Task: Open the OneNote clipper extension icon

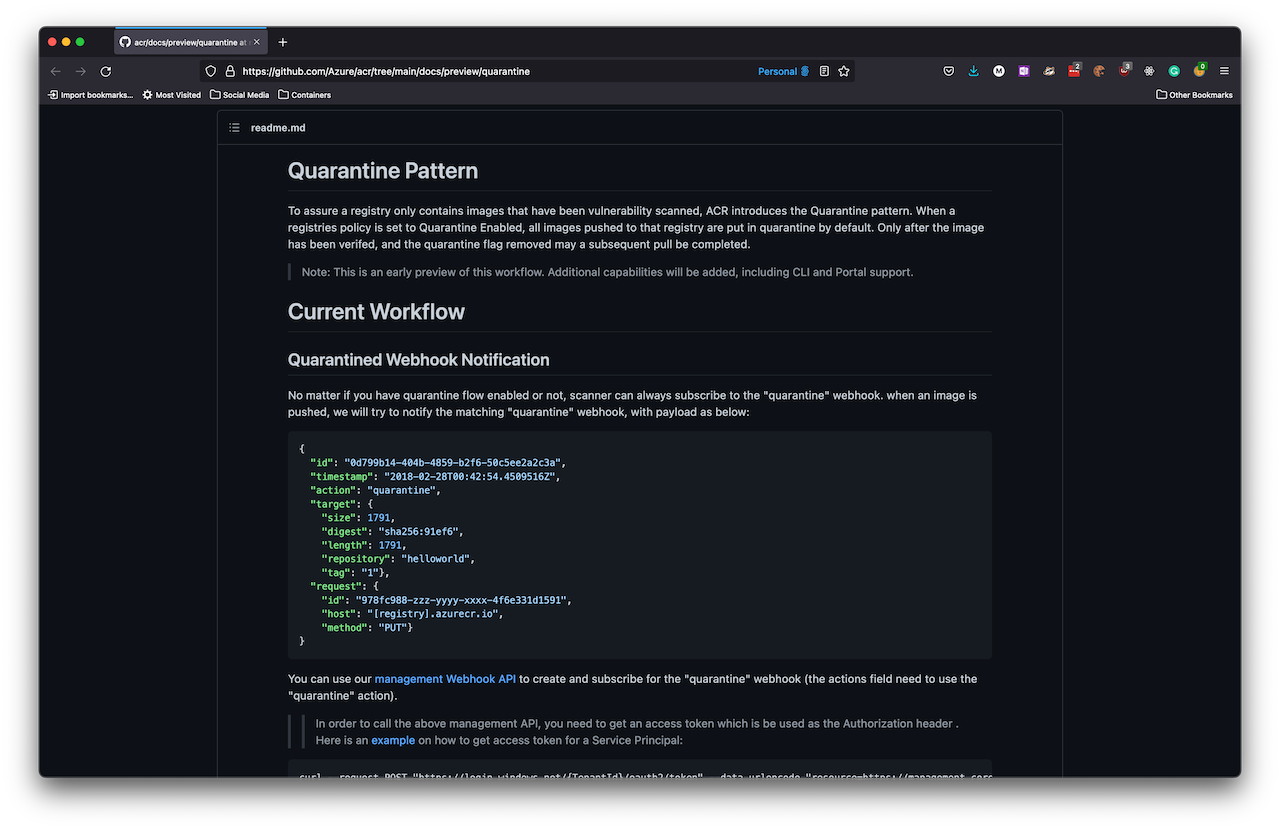Action: (x=1024, y=71)
